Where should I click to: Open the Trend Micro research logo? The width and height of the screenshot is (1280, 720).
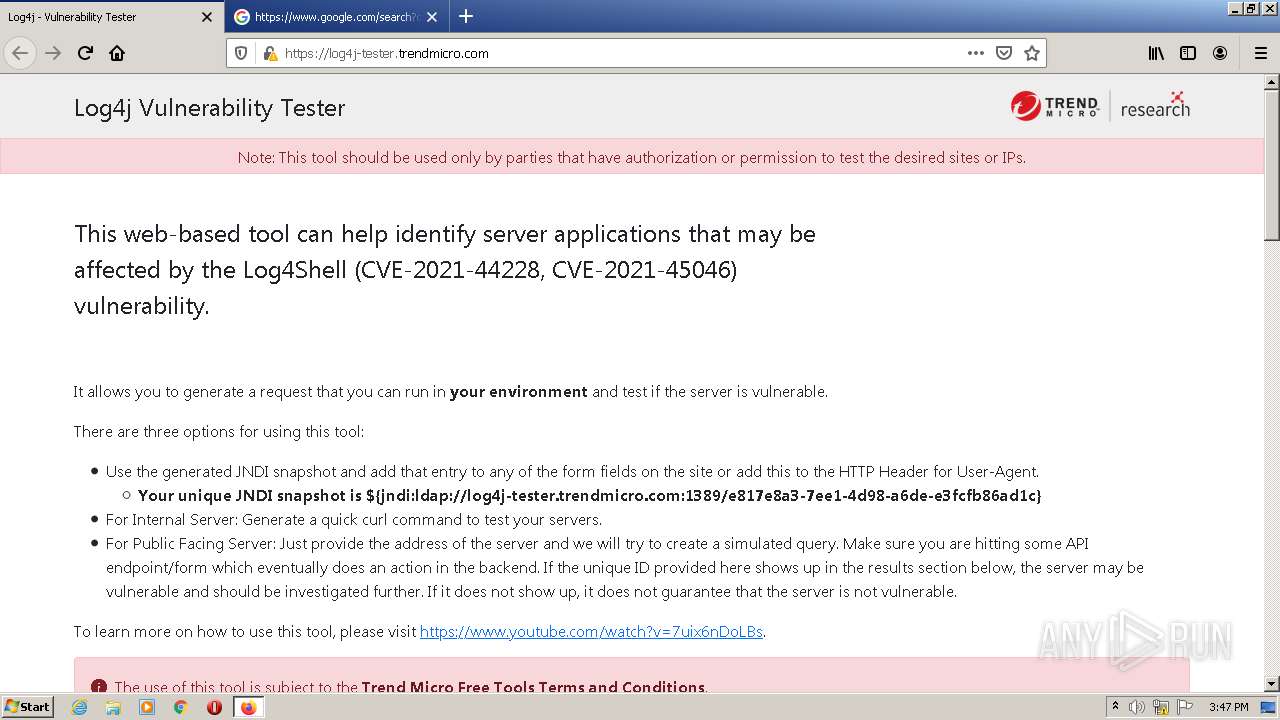(x=1100, y=105)
